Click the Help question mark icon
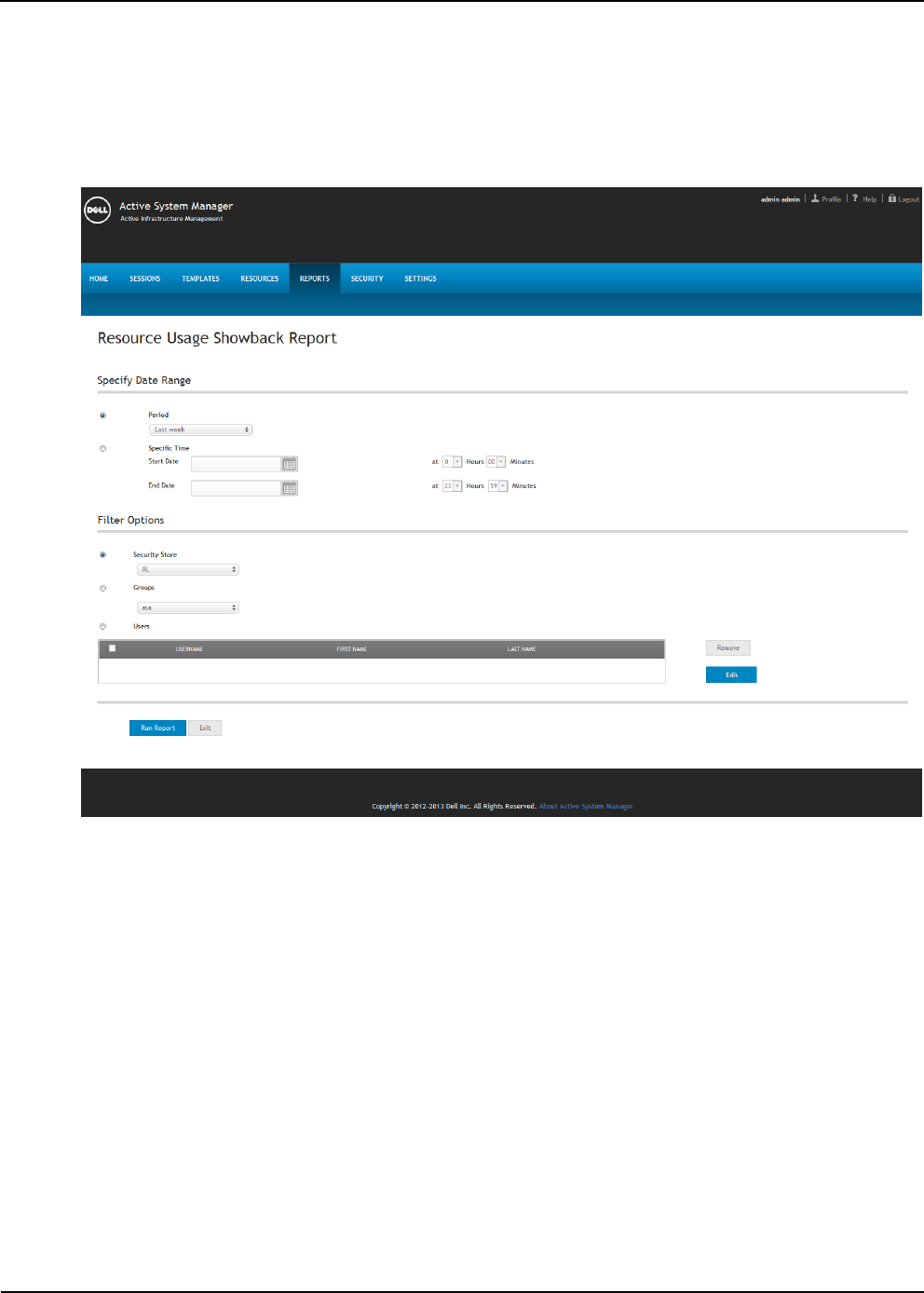 tap(855, 198)
